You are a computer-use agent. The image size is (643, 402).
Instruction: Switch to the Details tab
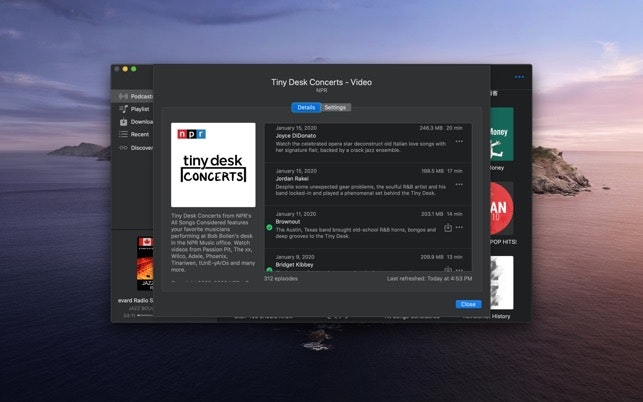pyautogui.click(x=306, y=107)
